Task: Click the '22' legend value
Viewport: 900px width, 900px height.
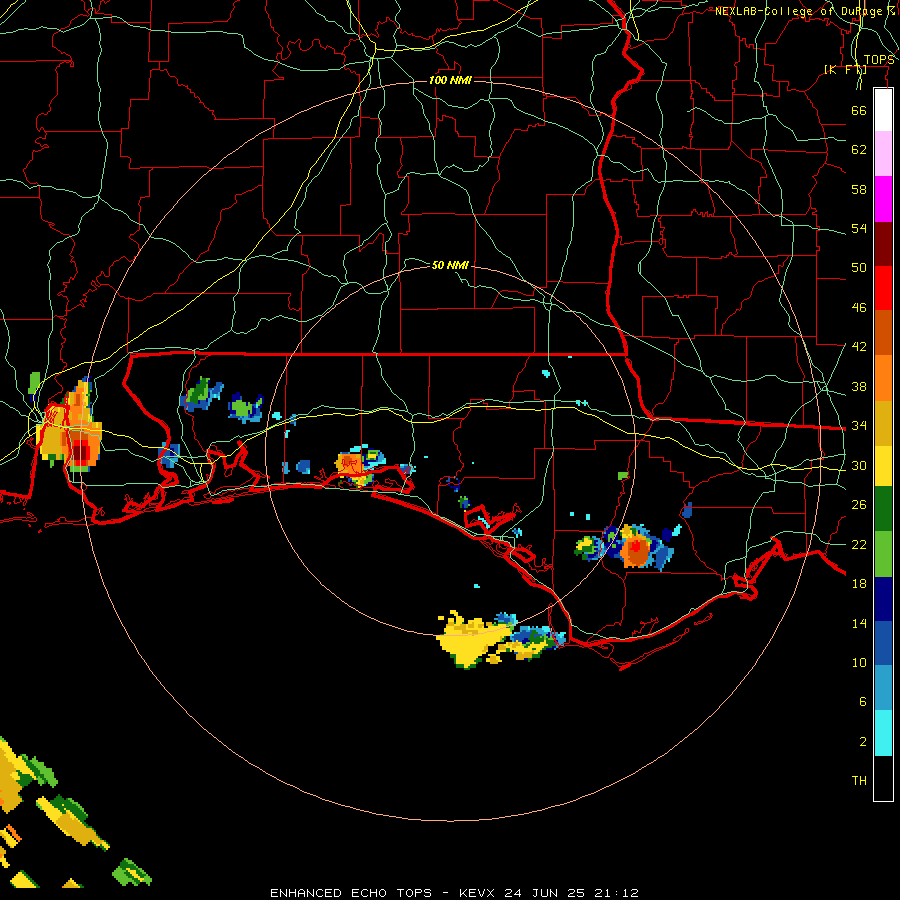Action: point(859,544)
